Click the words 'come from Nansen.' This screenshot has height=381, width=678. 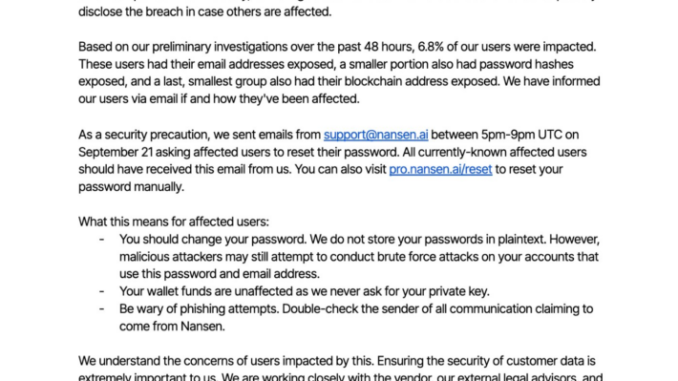click(x=172, y=326)
